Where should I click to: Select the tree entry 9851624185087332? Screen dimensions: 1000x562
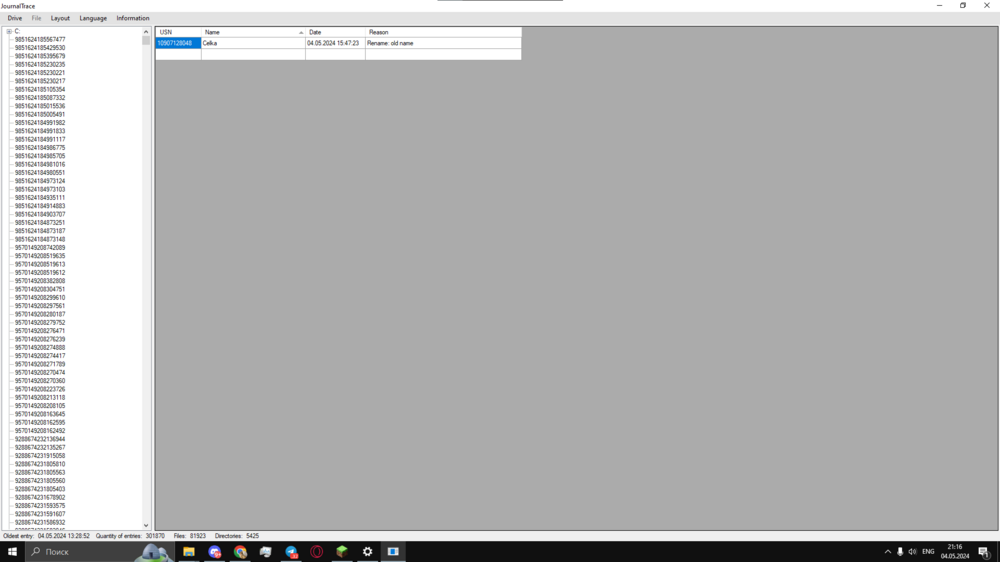click(x=40, y=98)
